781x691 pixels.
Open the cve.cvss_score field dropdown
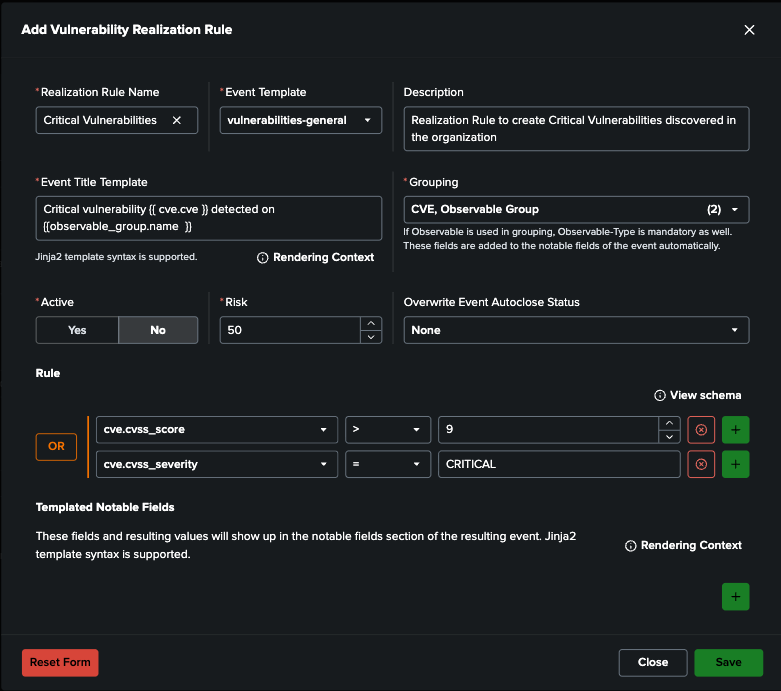[217, 429]
